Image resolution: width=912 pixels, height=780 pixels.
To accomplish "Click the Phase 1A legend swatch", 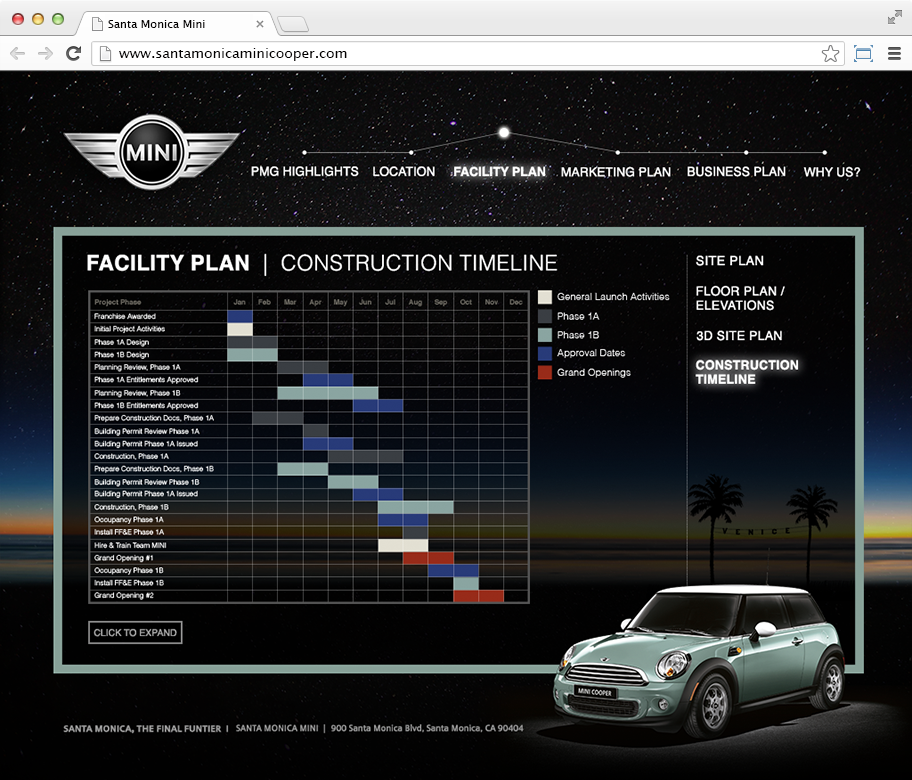I will (544, 316).
